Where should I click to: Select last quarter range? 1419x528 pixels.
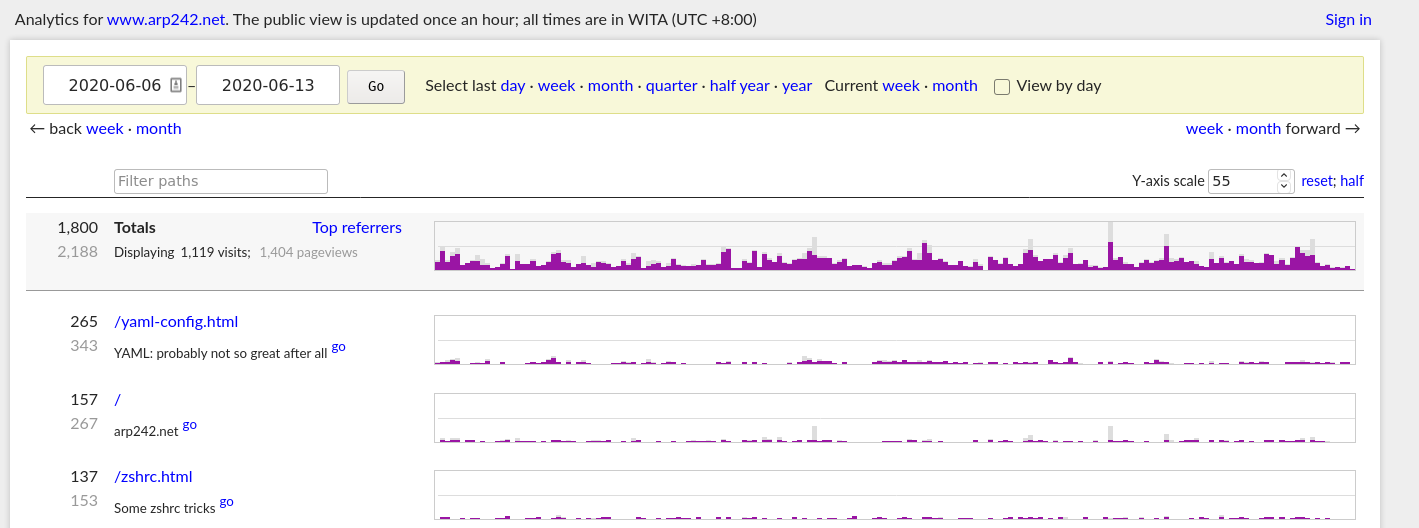tap(671, 86)
